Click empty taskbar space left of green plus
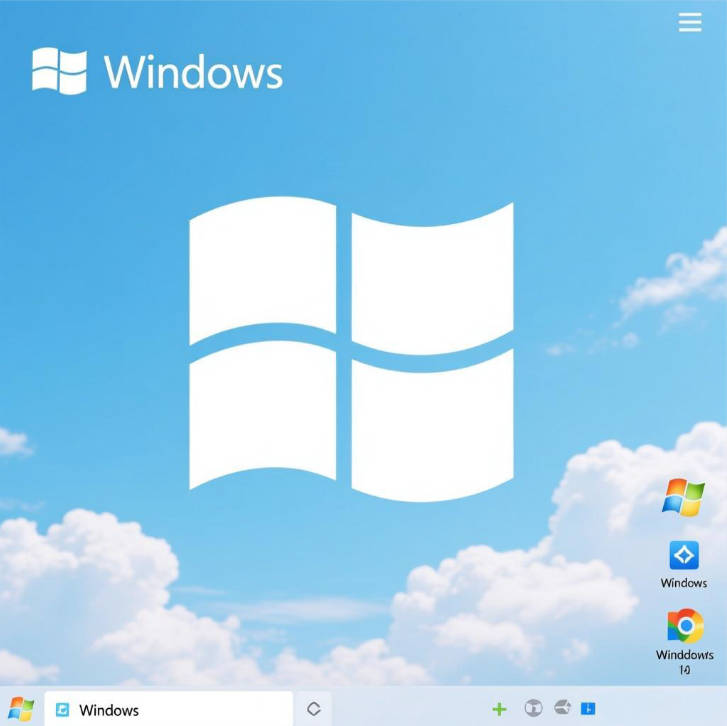Image resolution: width=727 pixels, height=726 pixels. [410, 709]
